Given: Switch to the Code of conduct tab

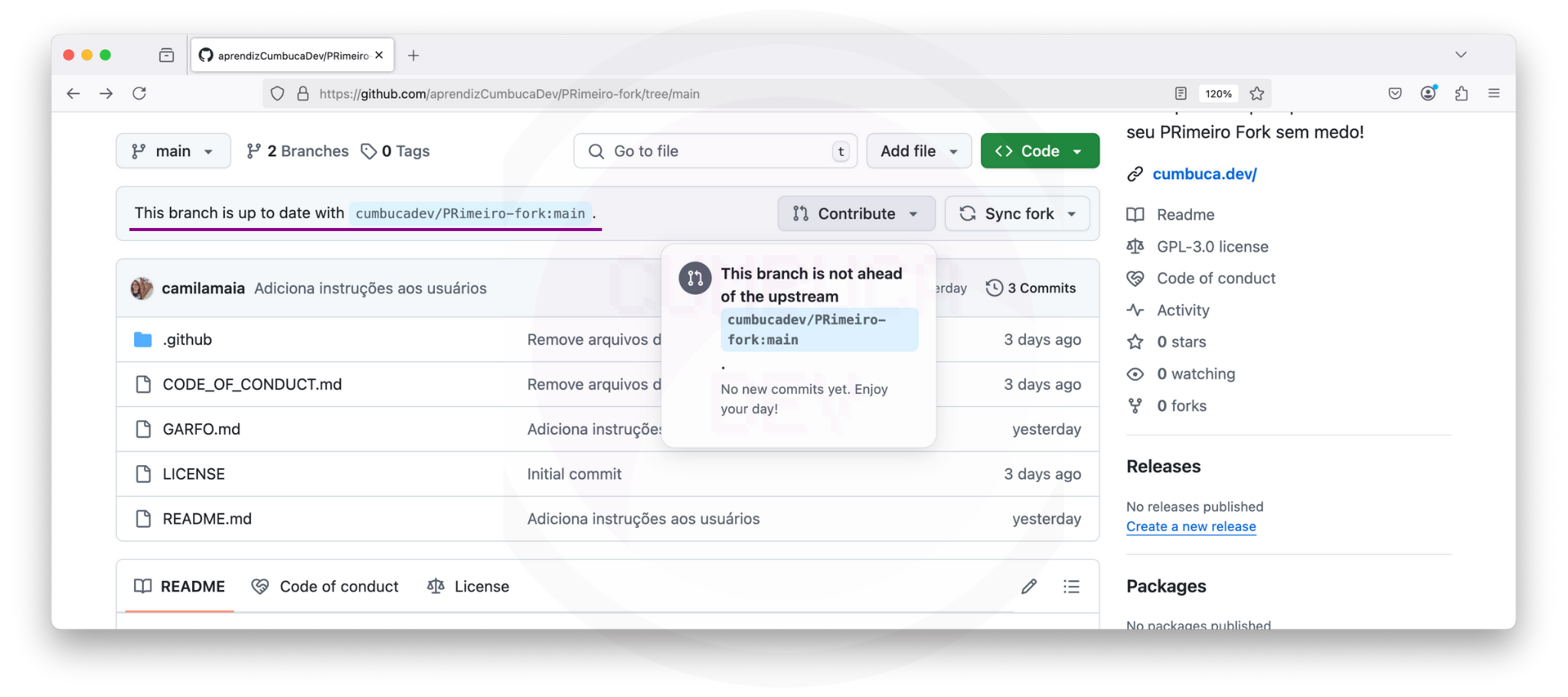Looking at the screenshot, I should 325,586.
